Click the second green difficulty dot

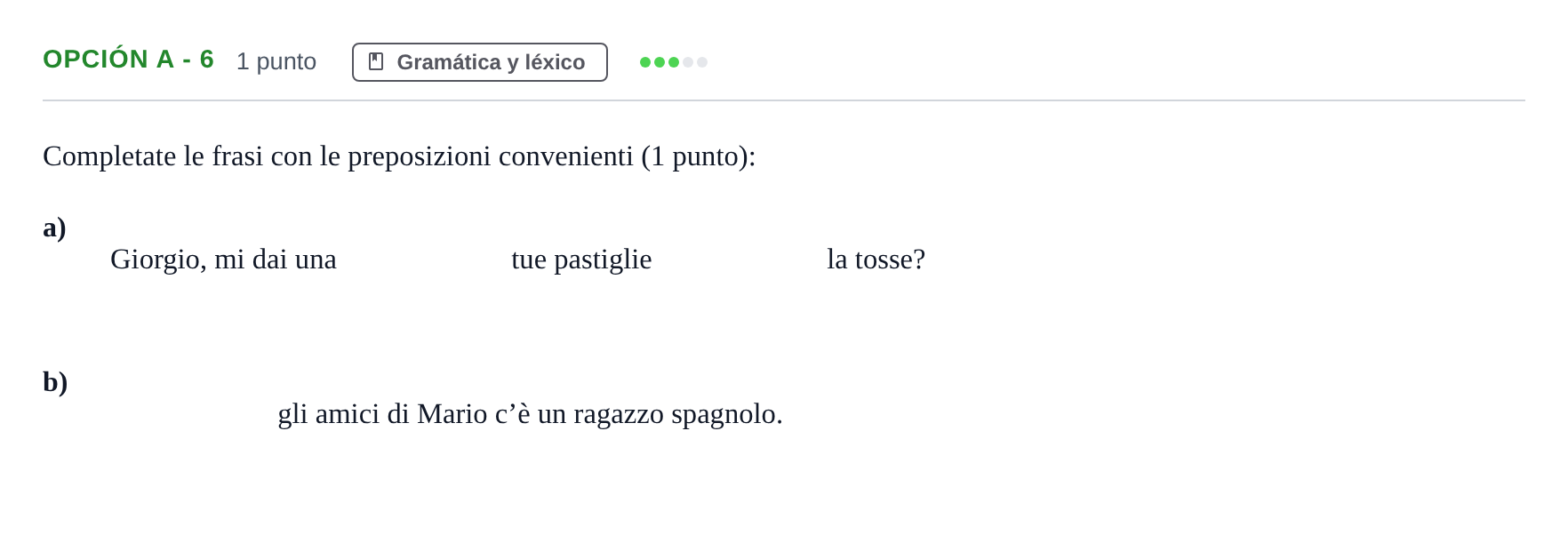tap(660, 62)
